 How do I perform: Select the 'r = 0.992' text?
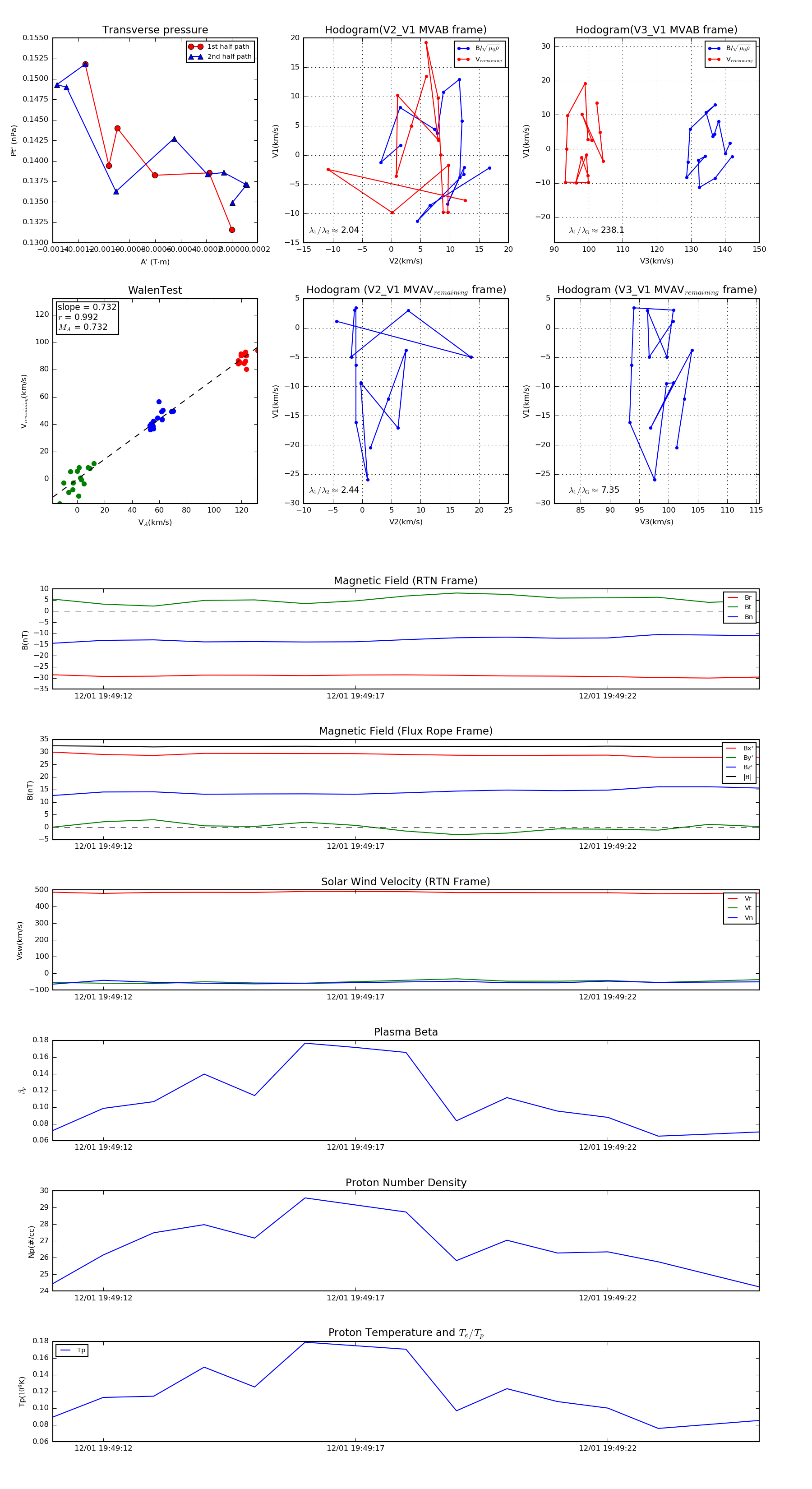78,317
